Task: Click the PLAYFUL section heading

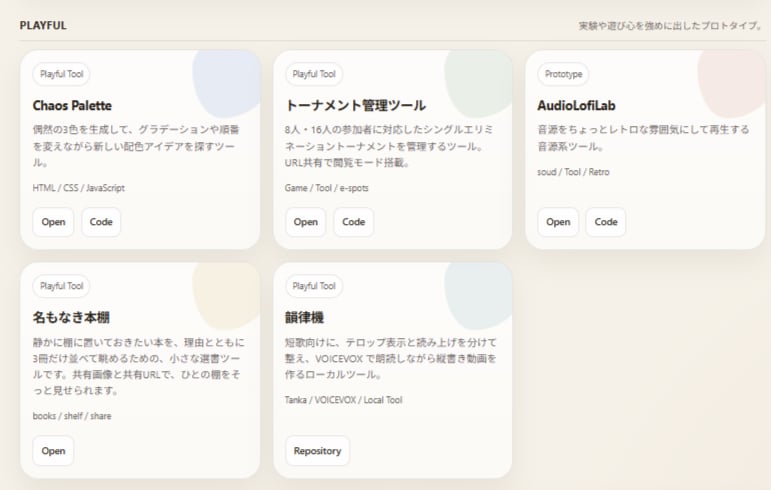Action: pyautogui.click(x=43, y=26)
